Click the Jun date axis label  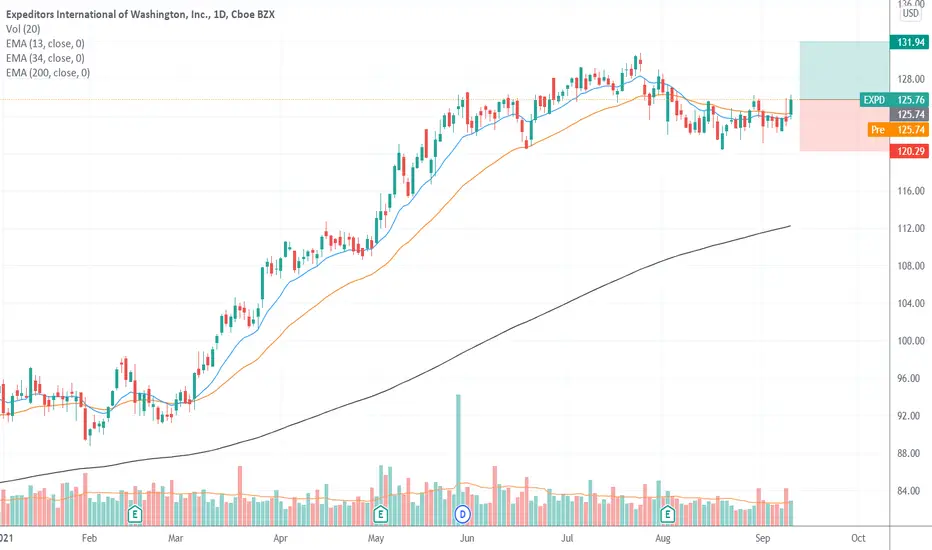point(467,538)
